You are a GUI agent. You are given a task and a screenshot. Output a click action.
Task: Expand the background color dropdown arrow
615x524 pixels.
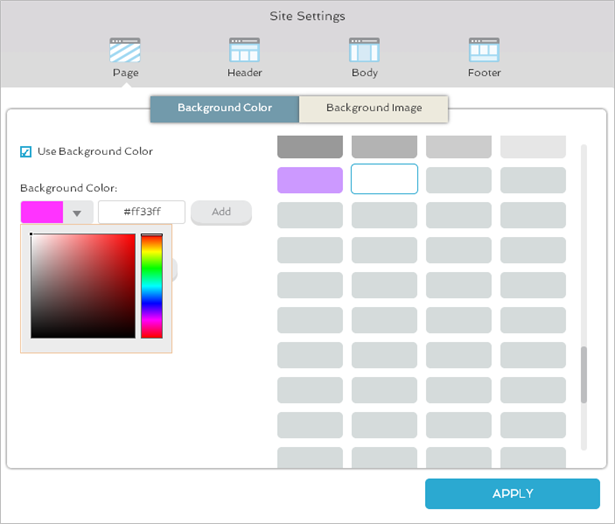click(77, 213)
